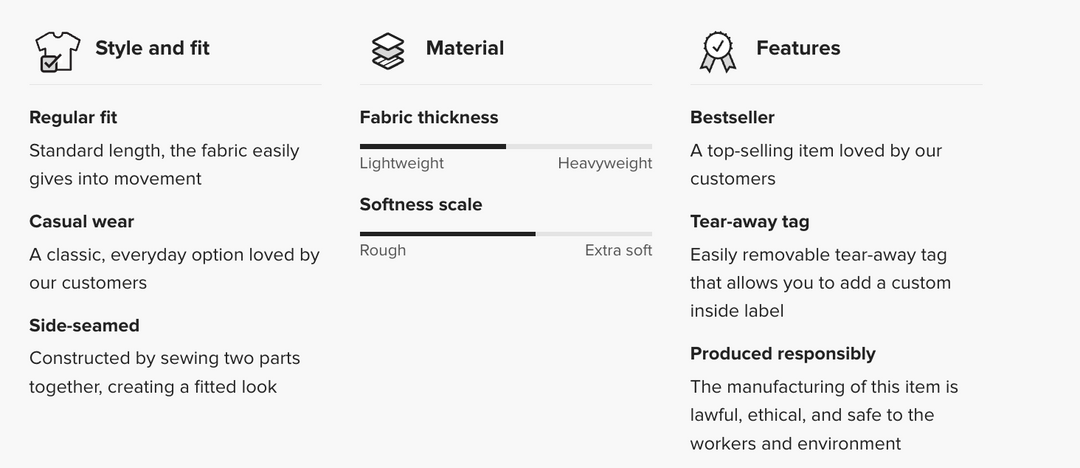Click the Extra soft end label
The height and width of the screenshot is (468, 1080).
pyautogui.click(x=618, y=250)
